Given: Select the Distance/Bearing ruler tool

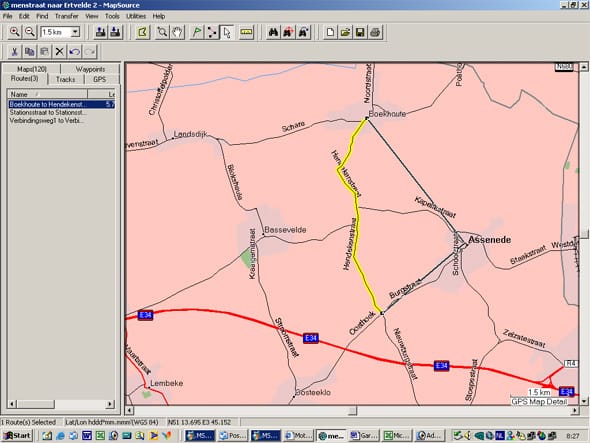Looking at the screenshot, I should coord(246,32).
